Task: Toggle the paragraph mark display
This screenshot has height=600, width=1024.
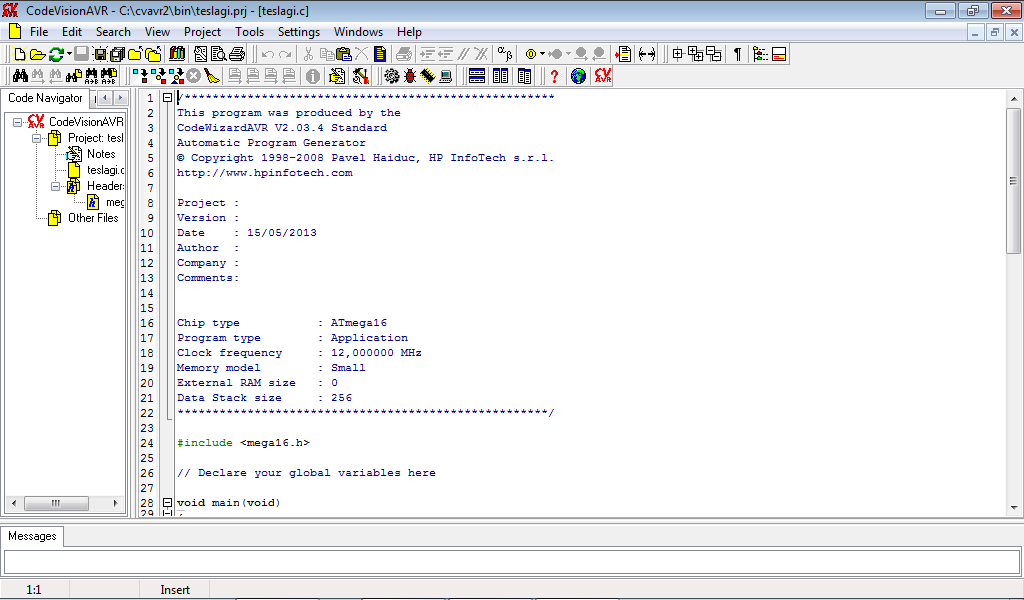Action: tap(737, 54)
